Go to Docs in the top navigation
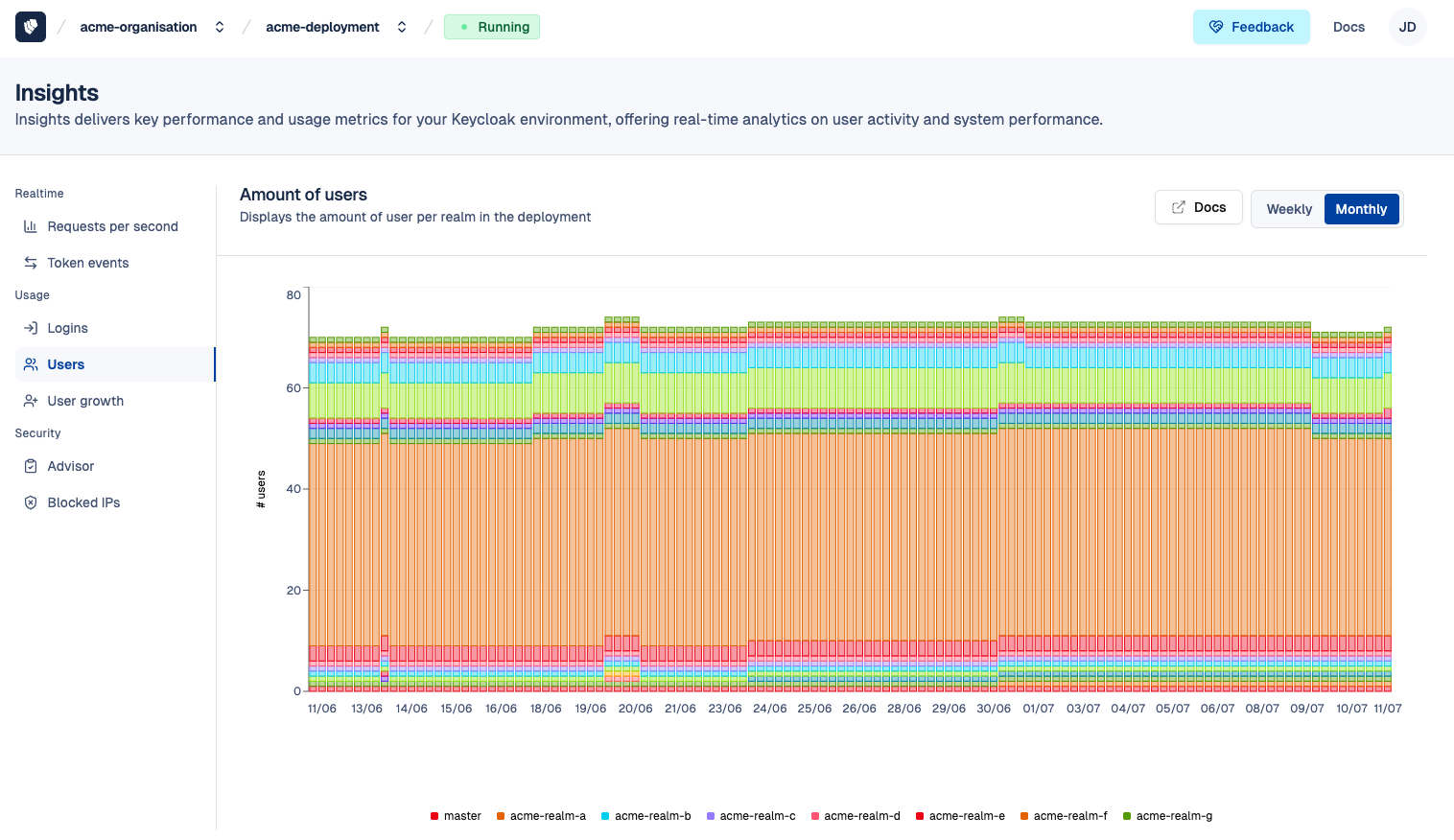Image resolution: width=1454 pixels, height=840 pixels. click(x=1348, y=27)
